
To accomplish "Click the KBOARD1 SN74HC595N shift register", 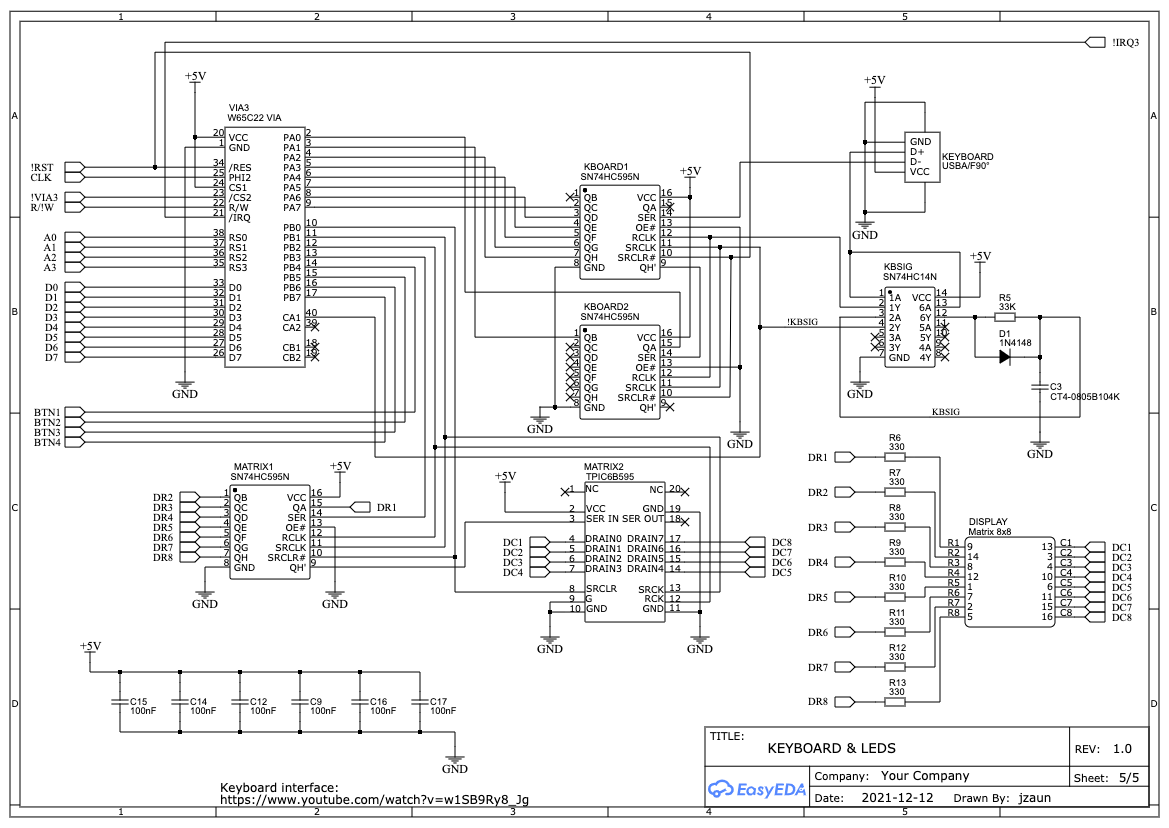I will (x=620, y=232).
